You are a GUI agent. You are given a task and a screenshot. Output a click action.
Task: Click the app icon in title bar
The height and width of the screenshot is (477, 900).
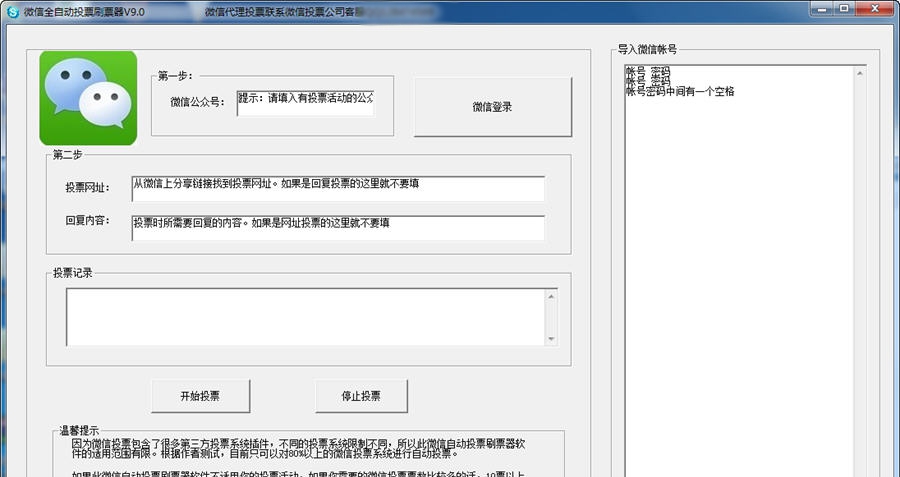[x=12, y=11]
